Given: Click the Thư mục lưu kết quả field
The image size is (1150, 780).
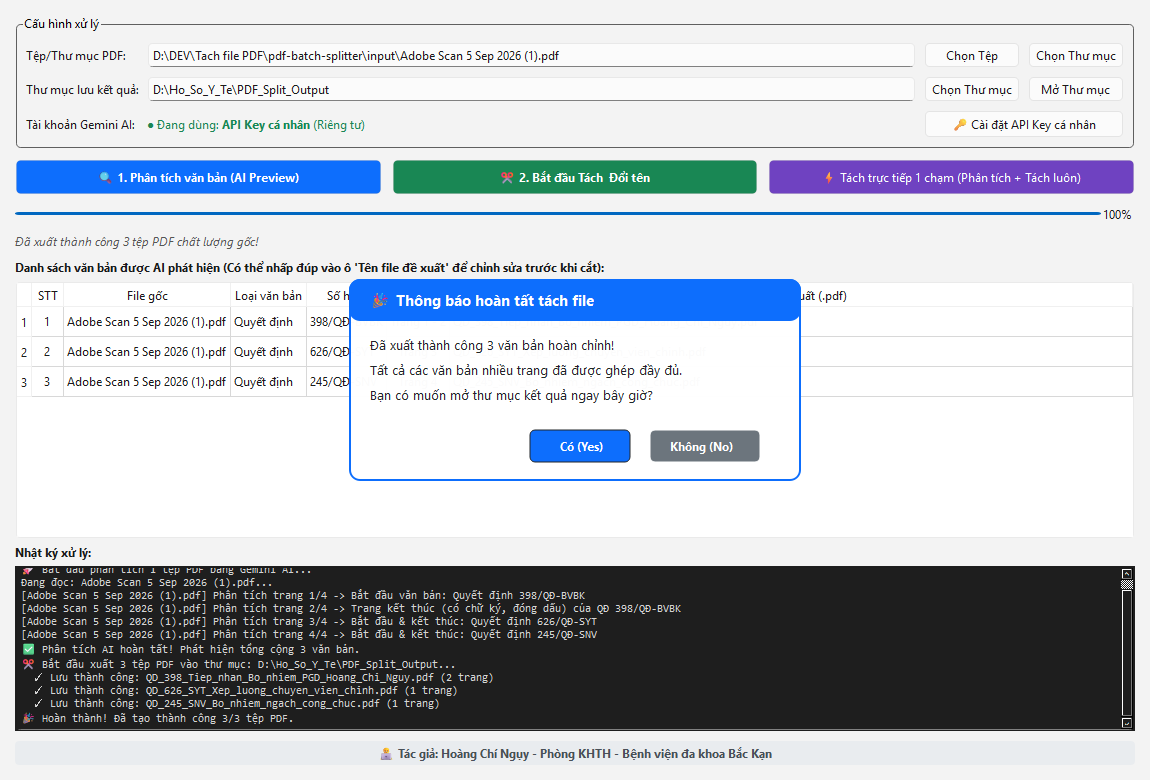Looking at the screenshot, I should coord(531,89).
